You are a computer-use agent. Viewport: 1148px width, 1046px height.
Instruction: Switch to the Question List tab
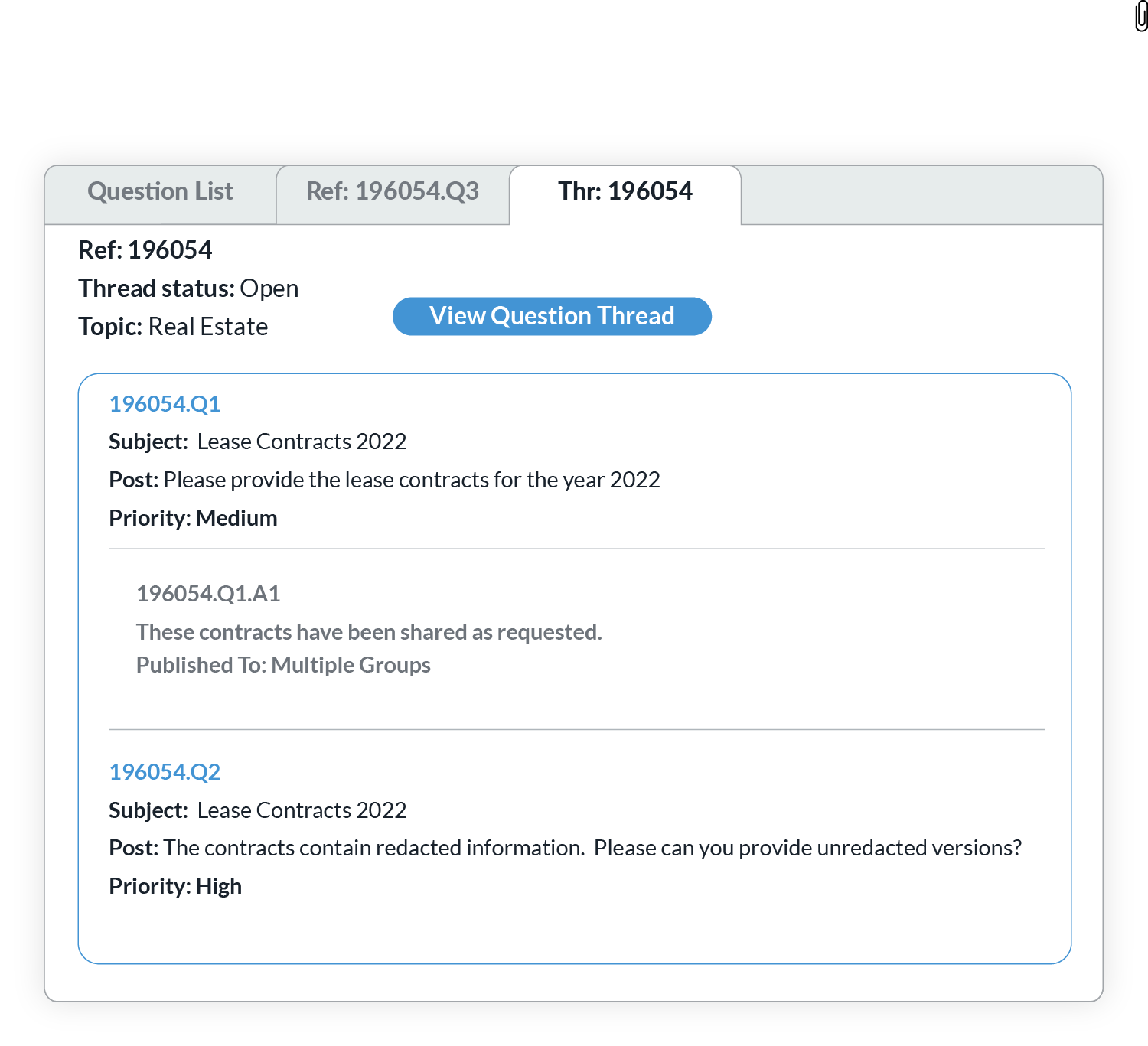(160, 191)
